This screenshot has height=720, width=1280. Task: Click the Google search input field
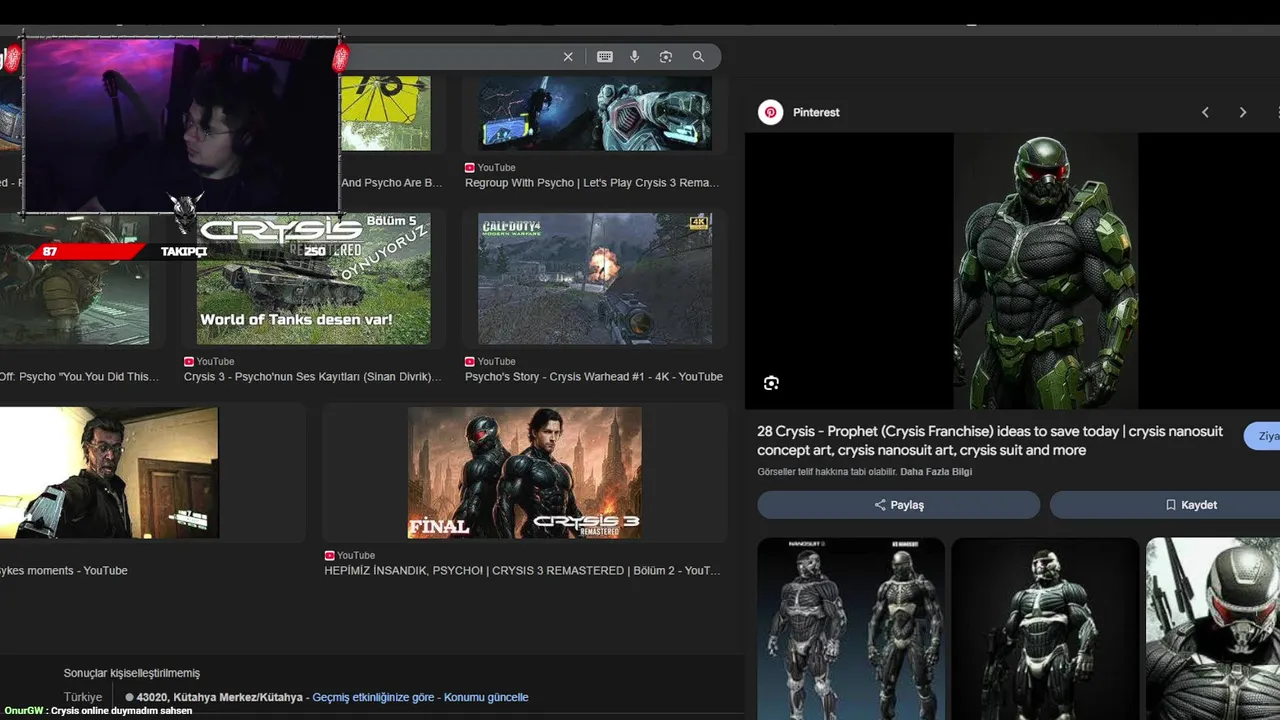click(x=450, y=57)
